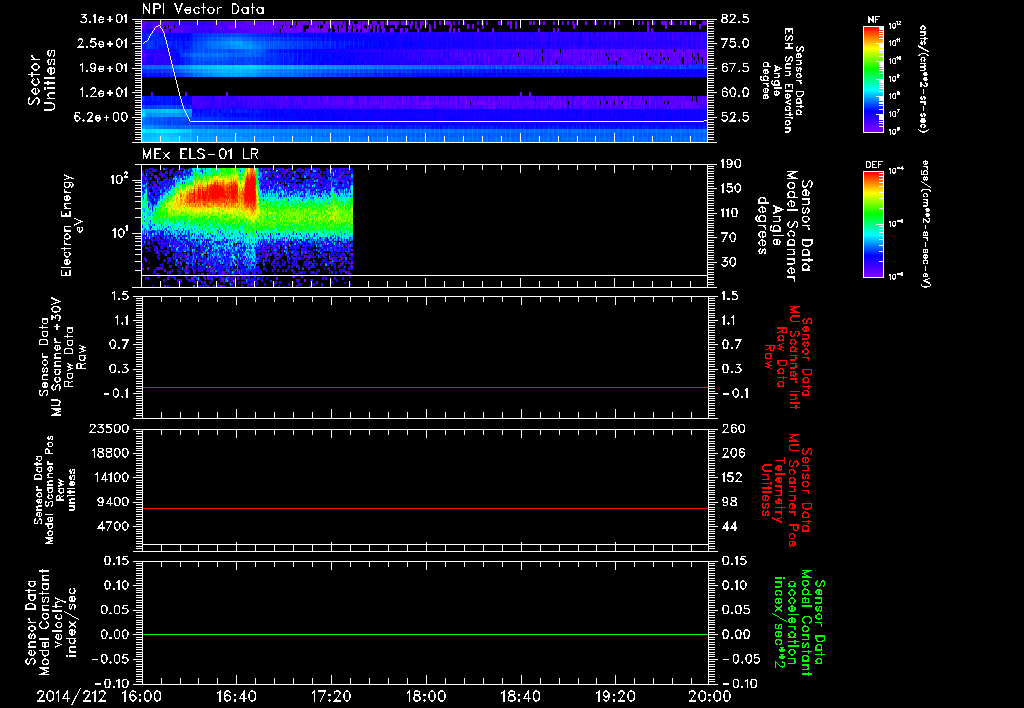
Task: Click the 17:20 time axis label
Action: pos(331,696)
